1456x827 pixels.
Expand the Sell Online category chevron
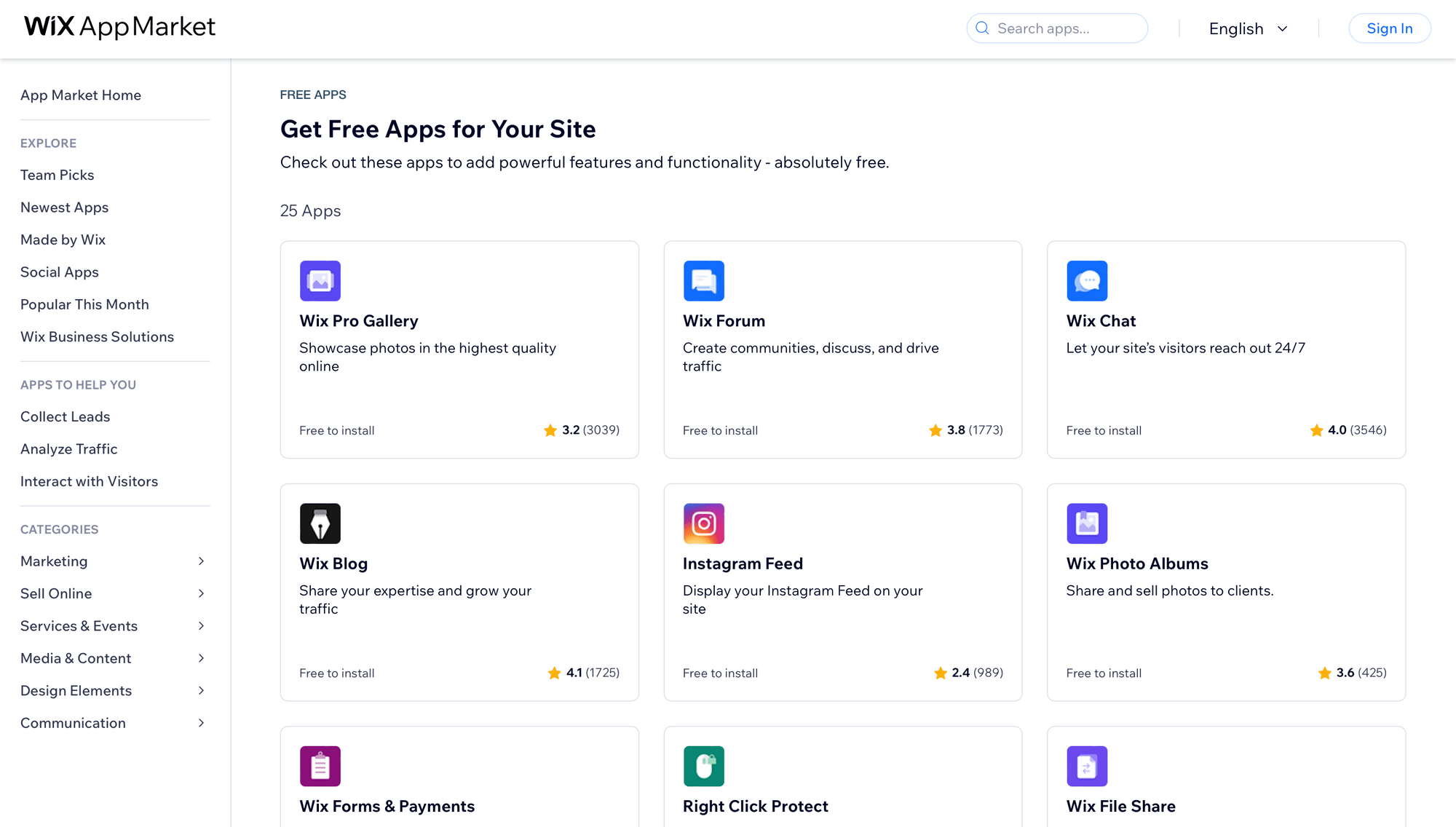(x=201, y=593)
